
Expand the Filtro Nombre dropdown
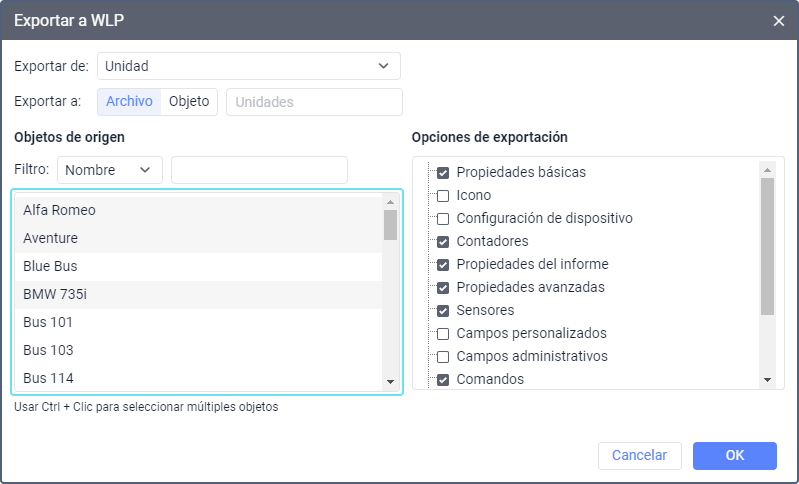[109, 170]
